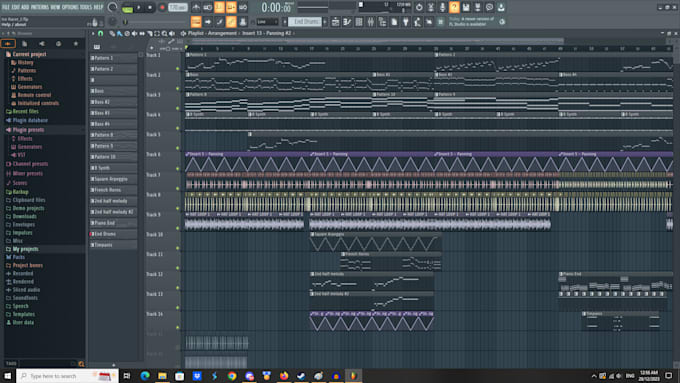Click the orange question mark help icon
Viewport: 680px width, 383px height.
[x=454, y=7]
